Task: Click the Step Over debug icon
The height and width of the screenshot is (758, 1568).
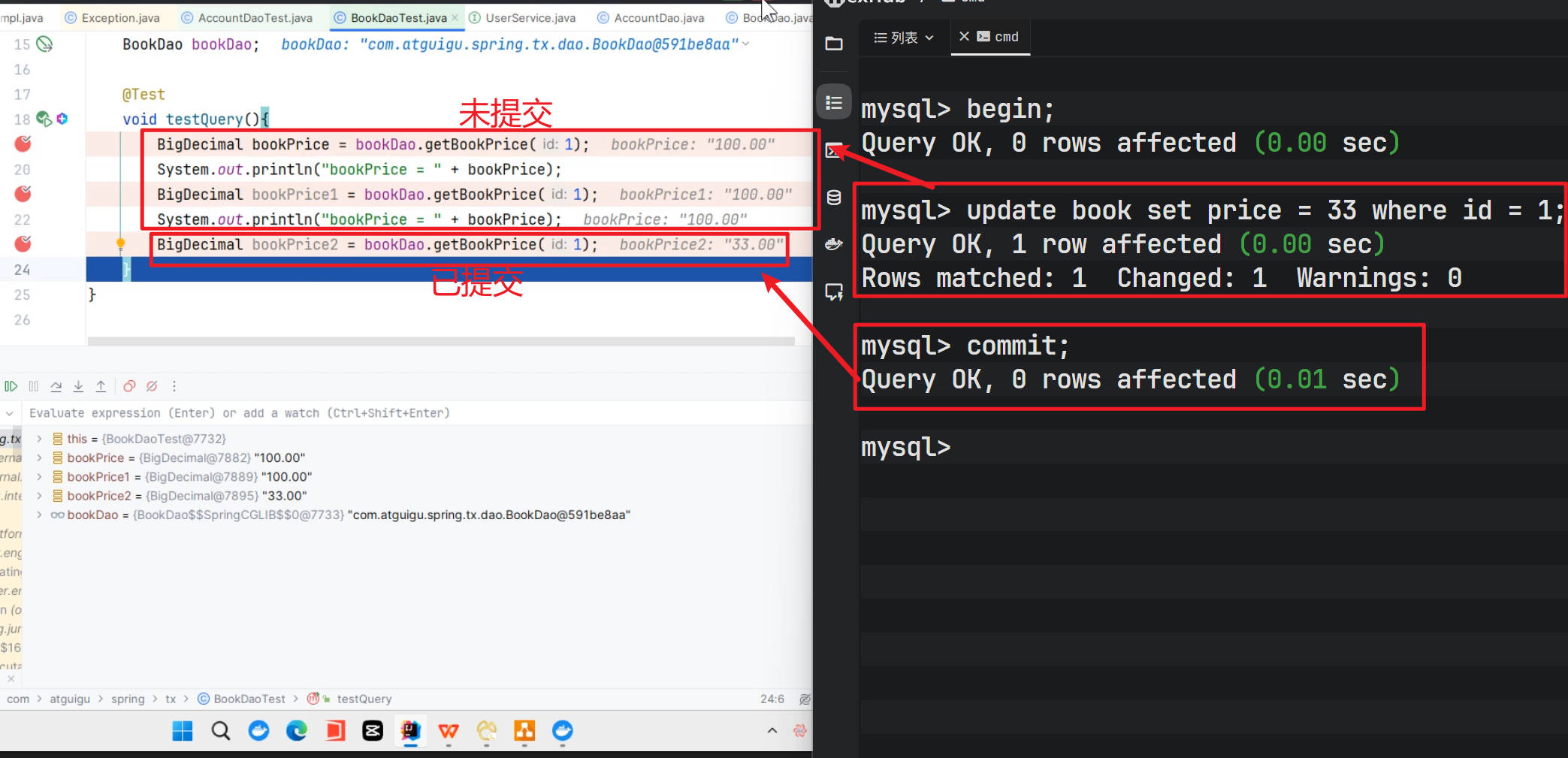Action: 56,386
